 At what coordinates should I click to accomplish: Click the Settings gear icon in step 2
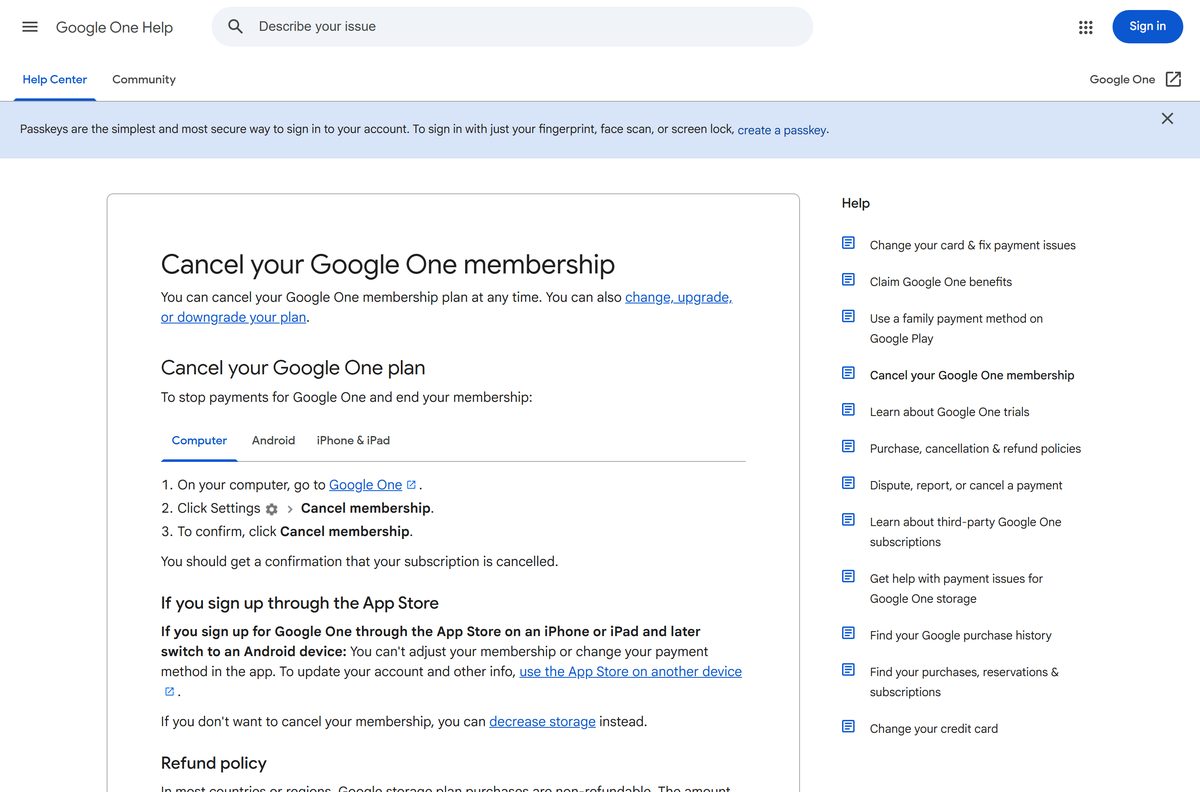[271, 509]
